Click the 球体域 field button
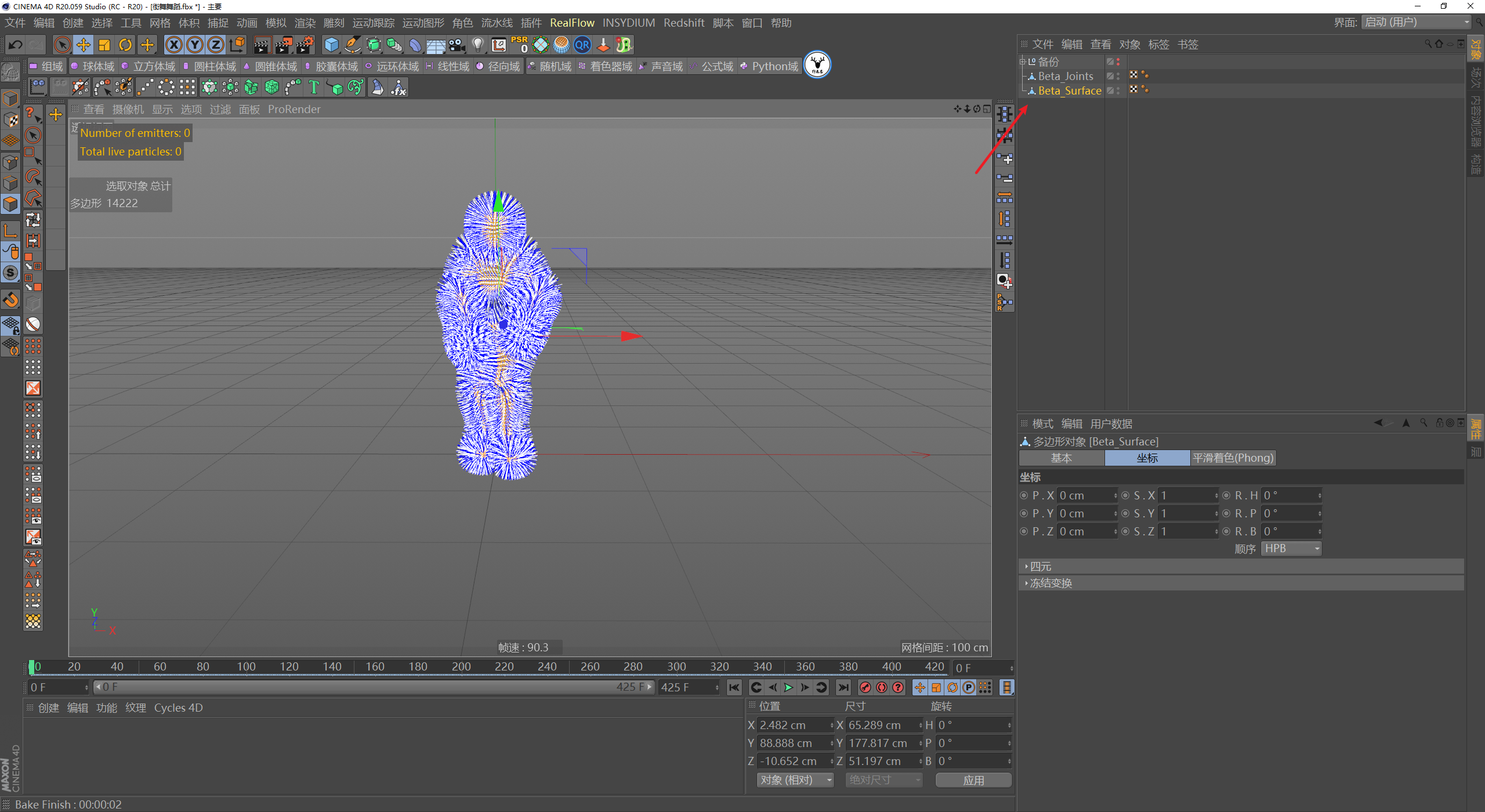 pos(93,67)
